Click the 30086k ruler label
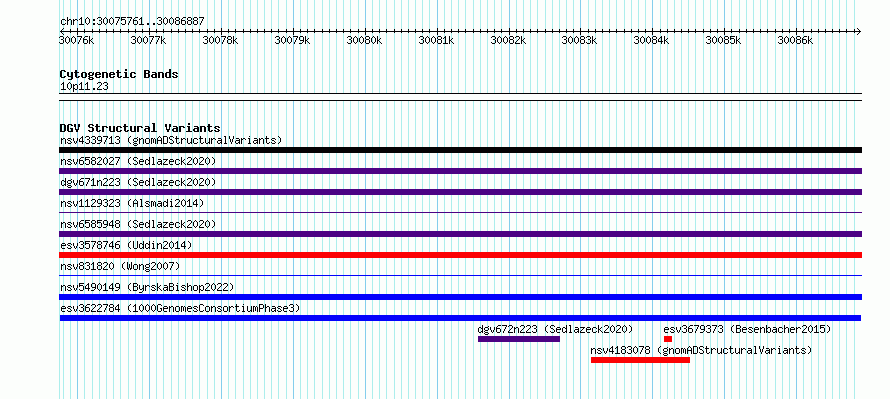This screenshot has width=890, height=399. click(795, 40)
